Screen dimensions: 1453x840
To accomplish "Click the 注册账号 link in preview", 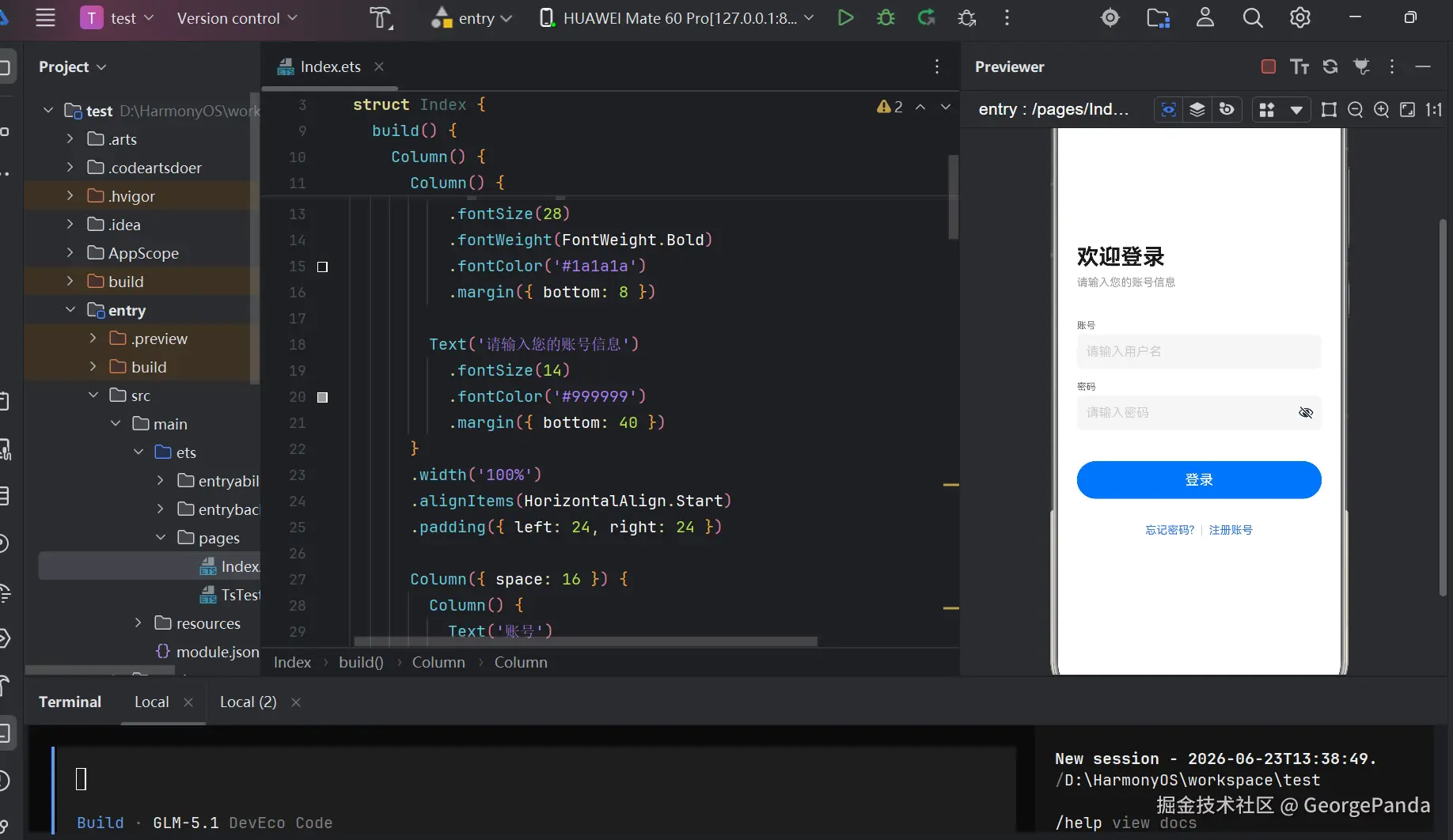I will click(x=1231, y=530).
